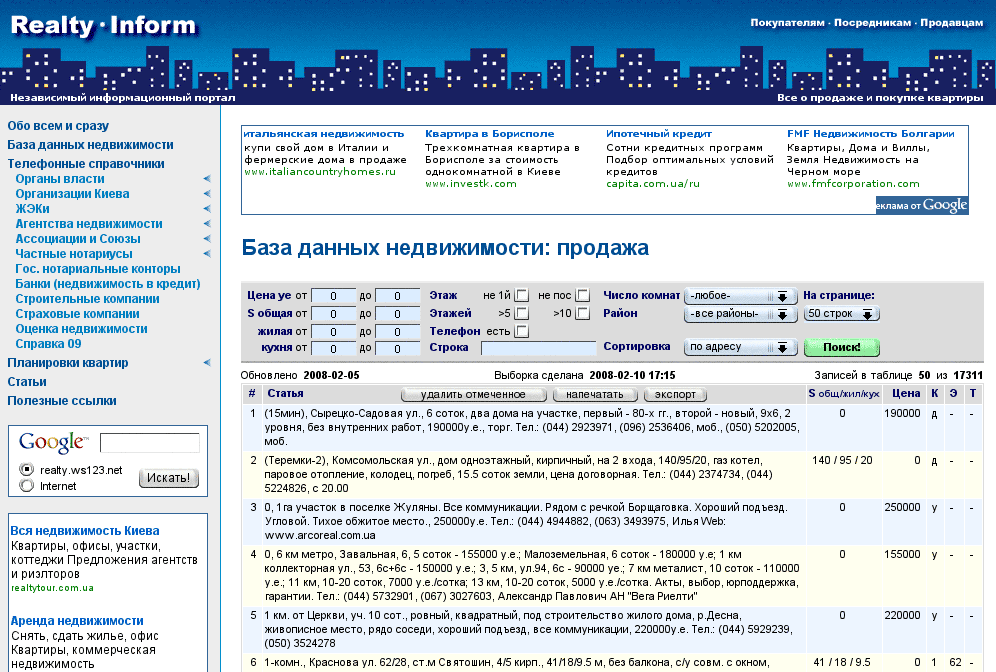Open 'Покупателям' in the top menu
Screen dimensions: 996x672
(x=788, y=22)
